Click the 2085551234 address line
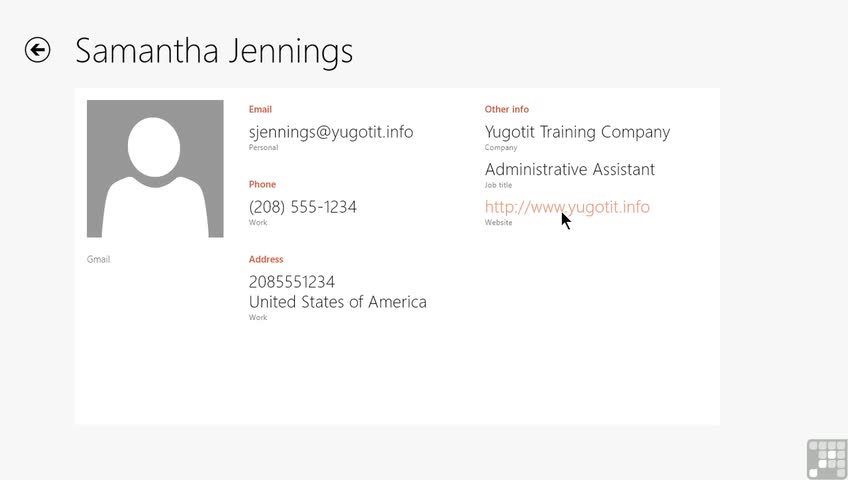The image size is (848, 480). tap(291, 282)
